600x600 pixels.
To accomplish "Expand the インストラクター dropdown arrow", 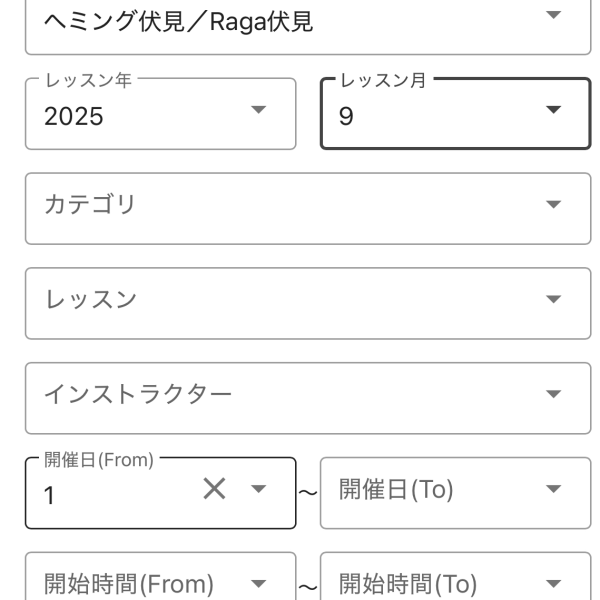I will pos(553,394).
